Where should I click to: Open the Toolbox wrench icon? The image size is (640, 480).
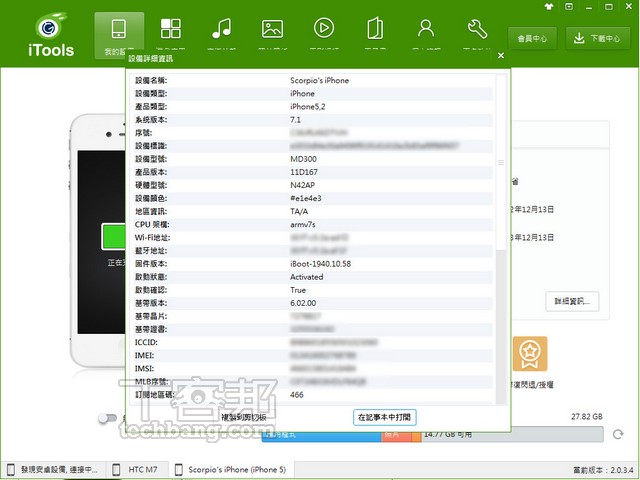[x=477, y=29]
